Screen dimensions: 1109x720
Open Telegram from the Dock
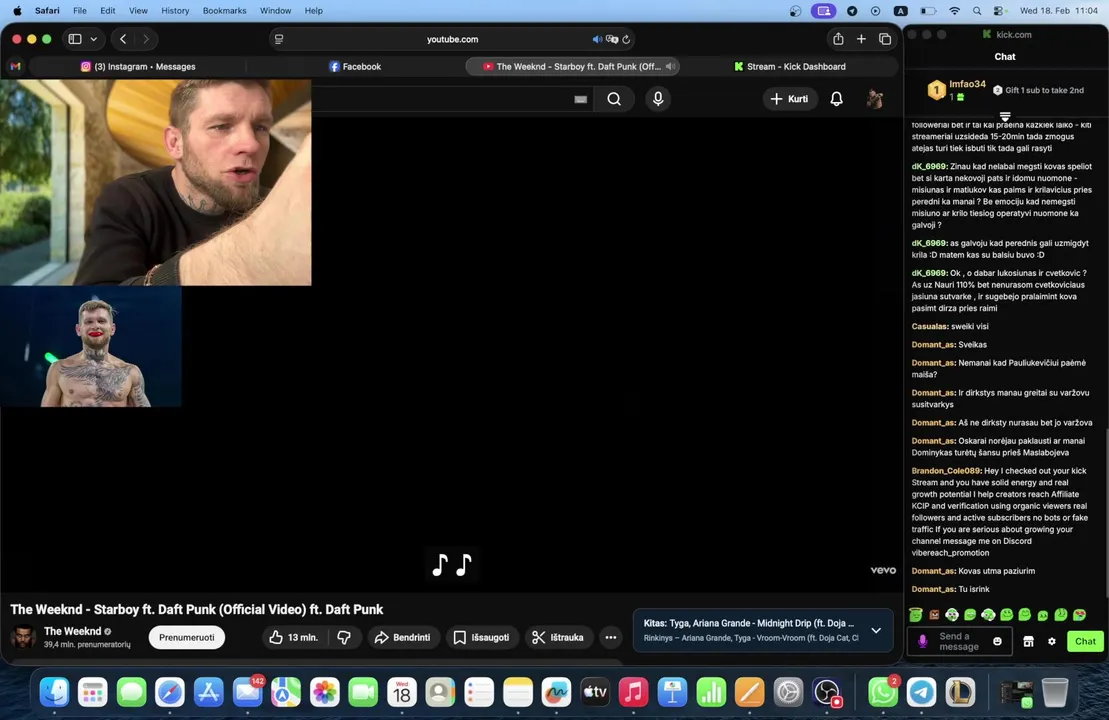click(921, 692)
